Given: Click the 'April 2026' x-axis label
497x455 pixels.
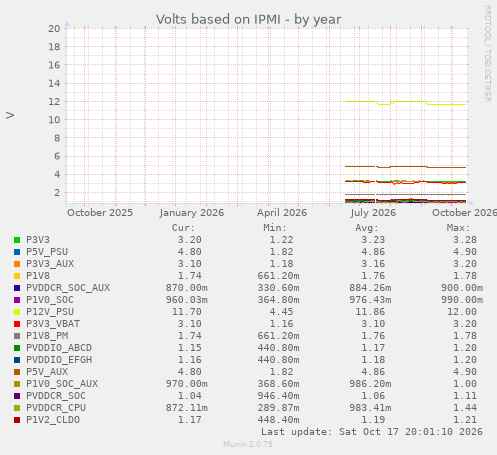Looking at the screenshot, I should coord(282,213).
